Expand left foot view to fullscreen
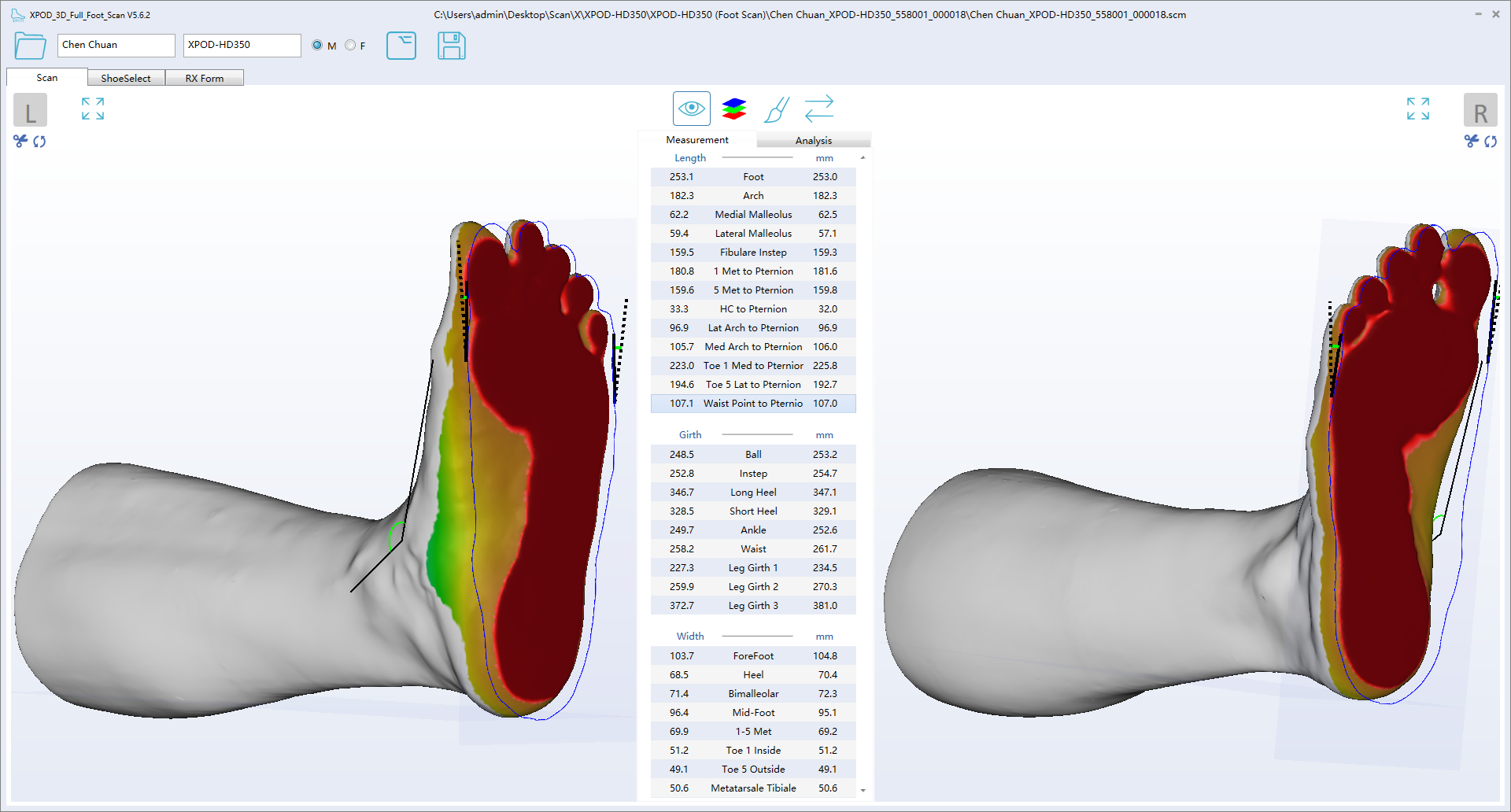The width and height of the screenshot is (1511, 812). (93, 109)
